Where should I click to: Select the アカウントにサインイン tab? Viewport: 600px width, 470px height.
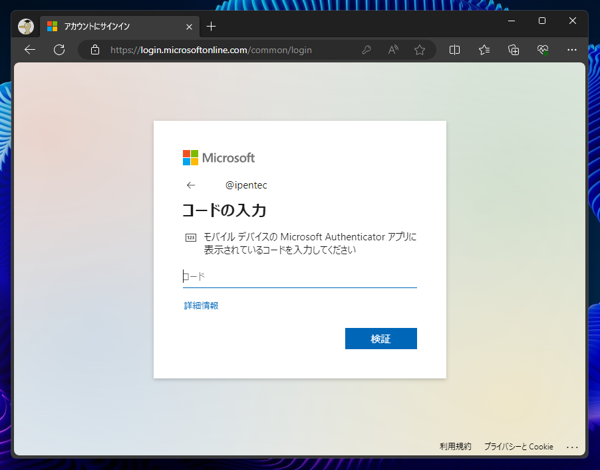119,26
